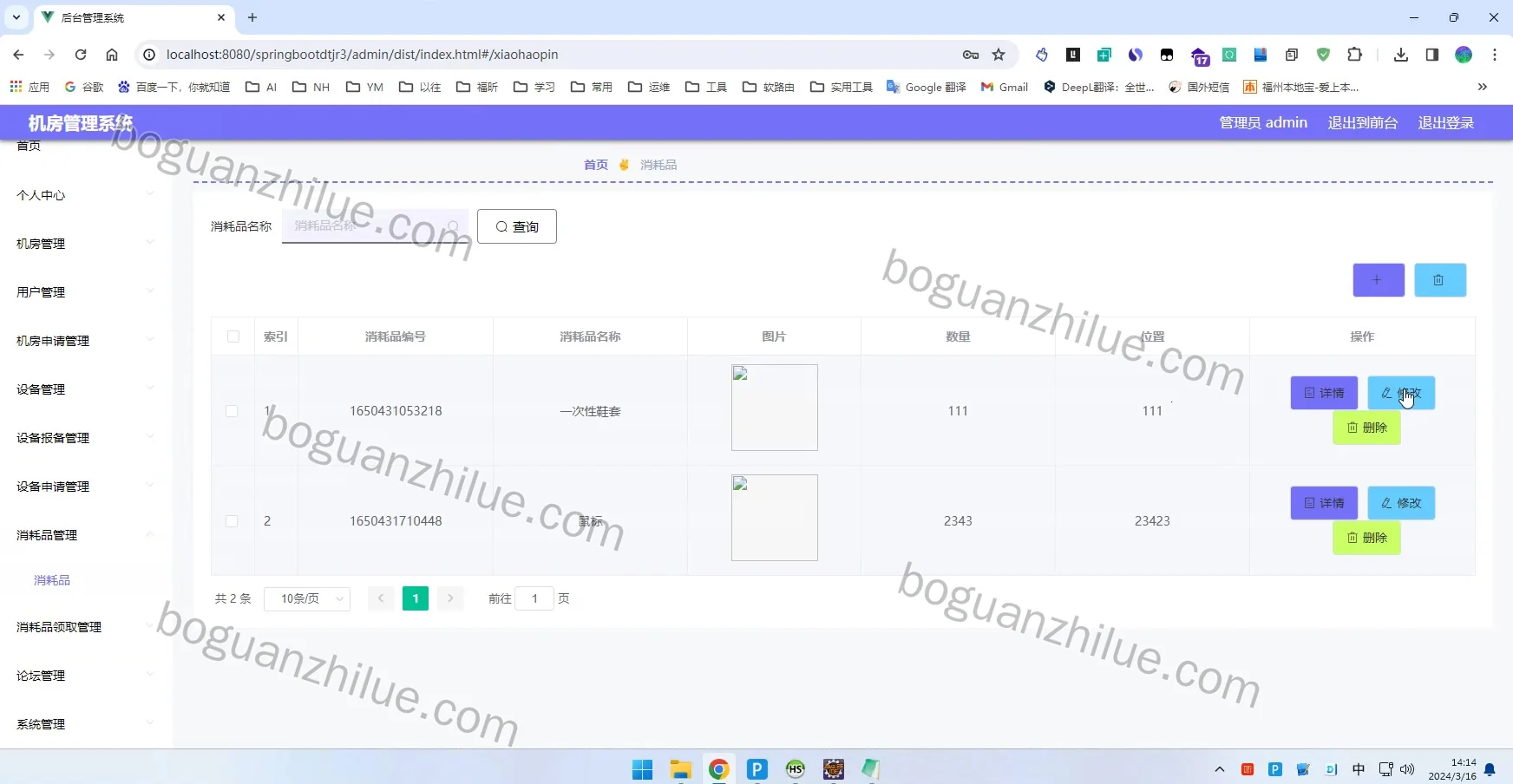Click the go-to page number input
Image resolution: width=1513 pixels, height=784 pixels.
point(534,598)
